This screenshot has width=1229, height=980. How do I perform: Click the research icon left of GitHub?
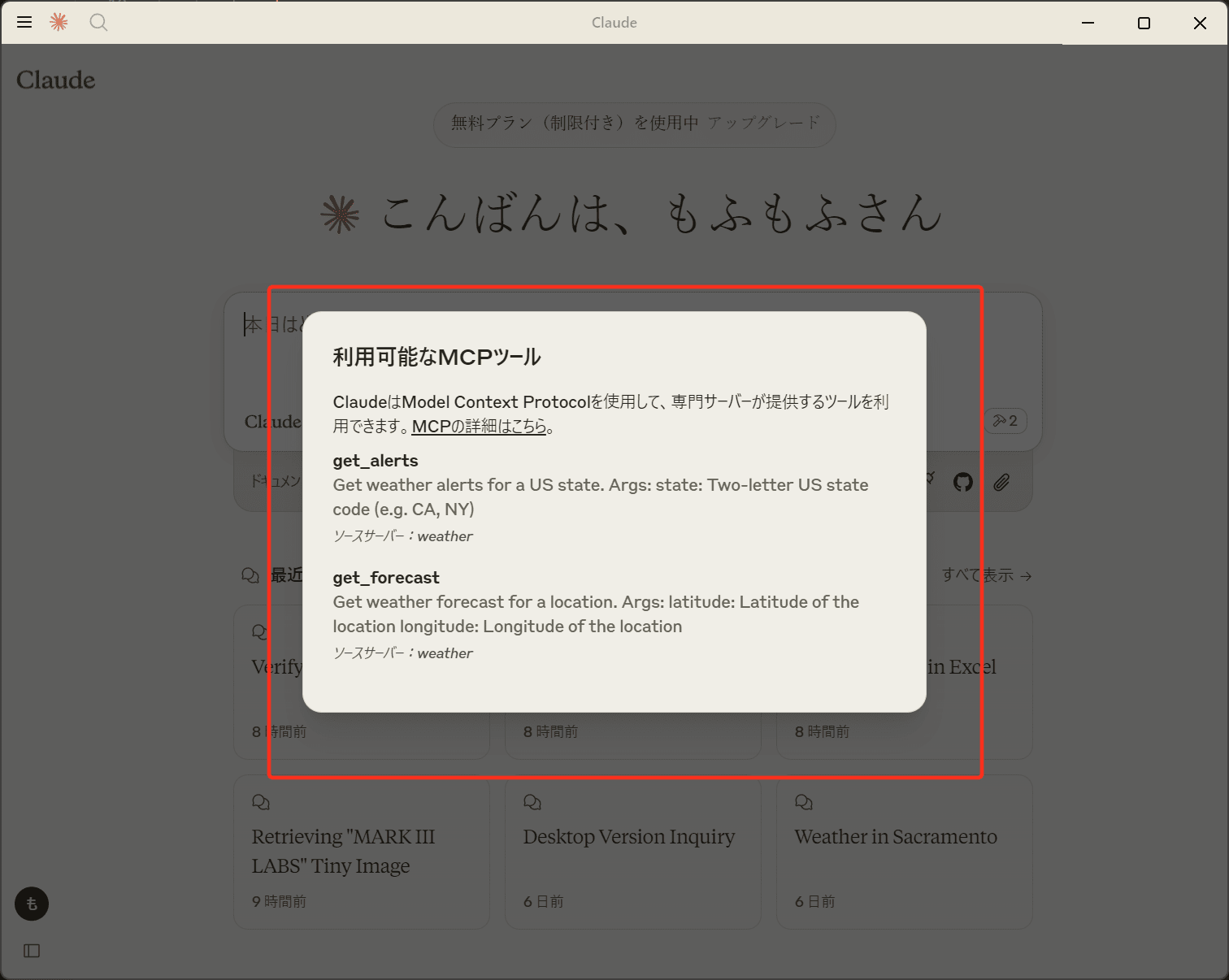927,481
